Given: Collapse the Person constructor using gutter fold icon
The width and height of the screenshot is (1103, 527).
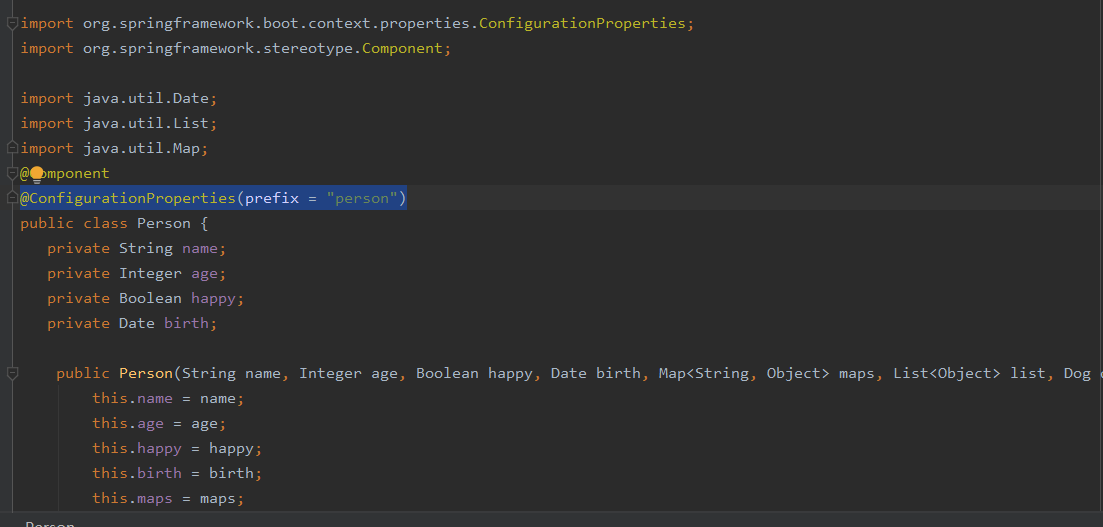Looking at the screenshot, I should [13, 373].
